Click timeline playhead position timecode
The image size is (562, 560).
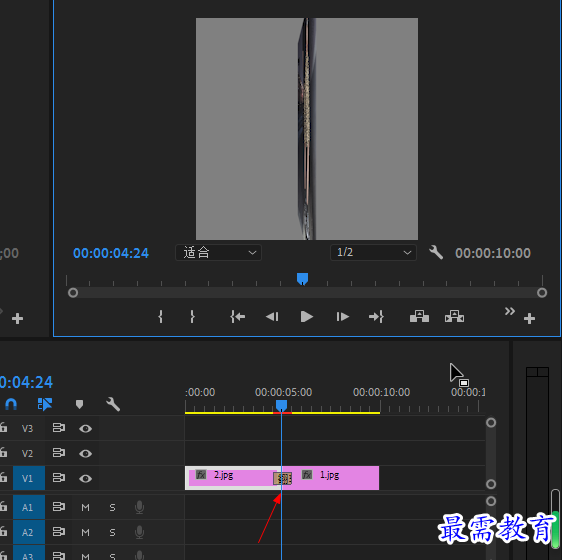27,382
